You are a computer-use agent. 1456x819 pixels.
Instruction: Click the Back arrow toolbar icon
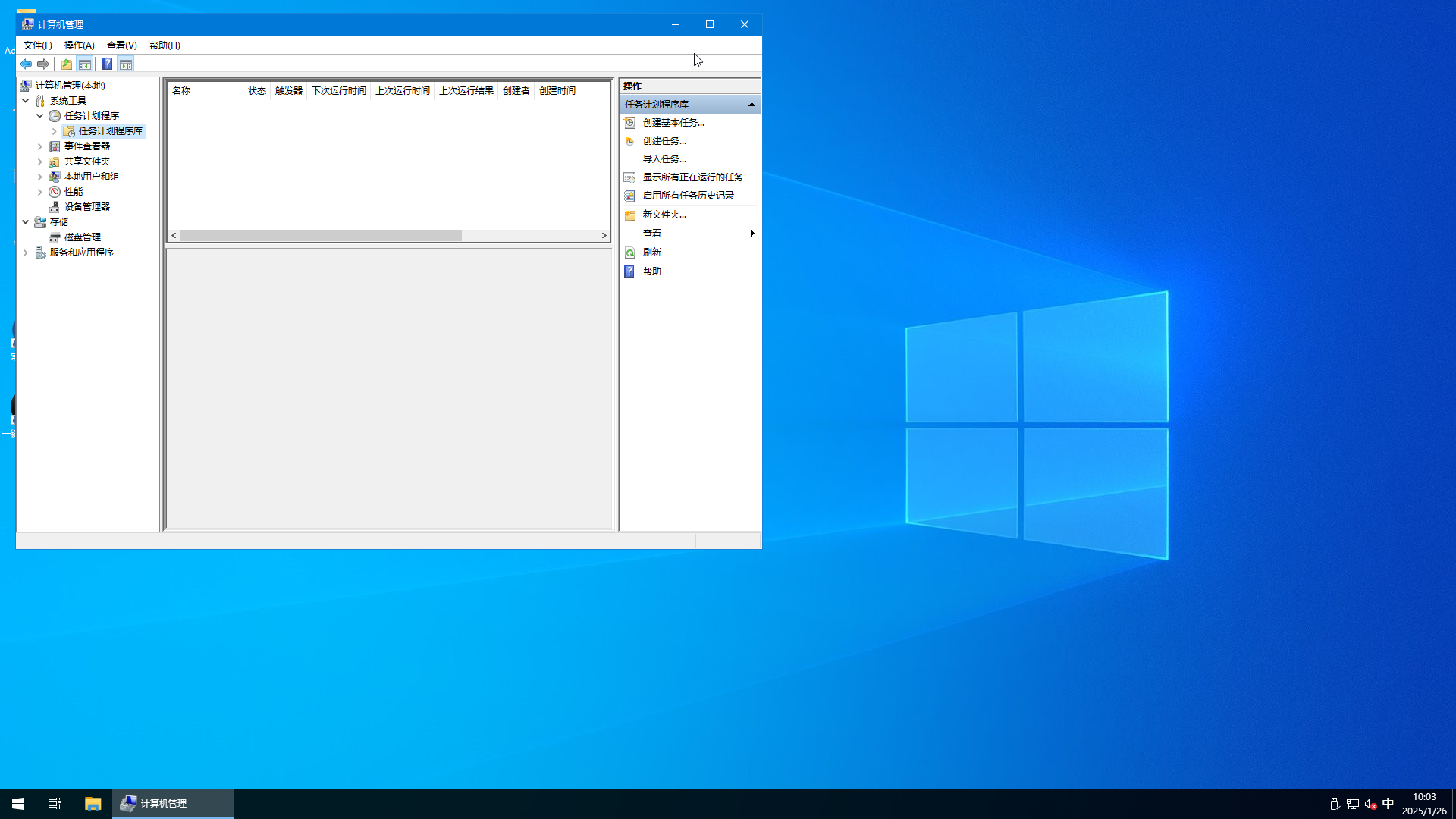26,64
